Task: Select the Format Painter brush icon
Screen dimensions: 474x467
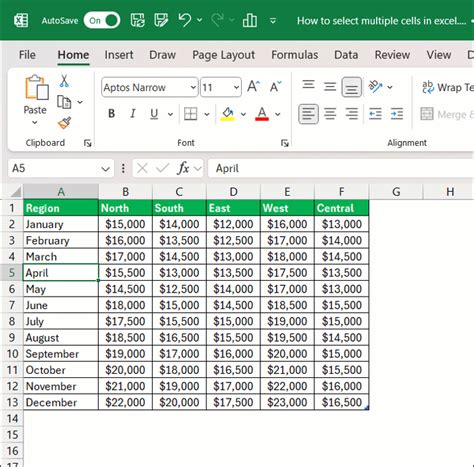Action: 65,123
